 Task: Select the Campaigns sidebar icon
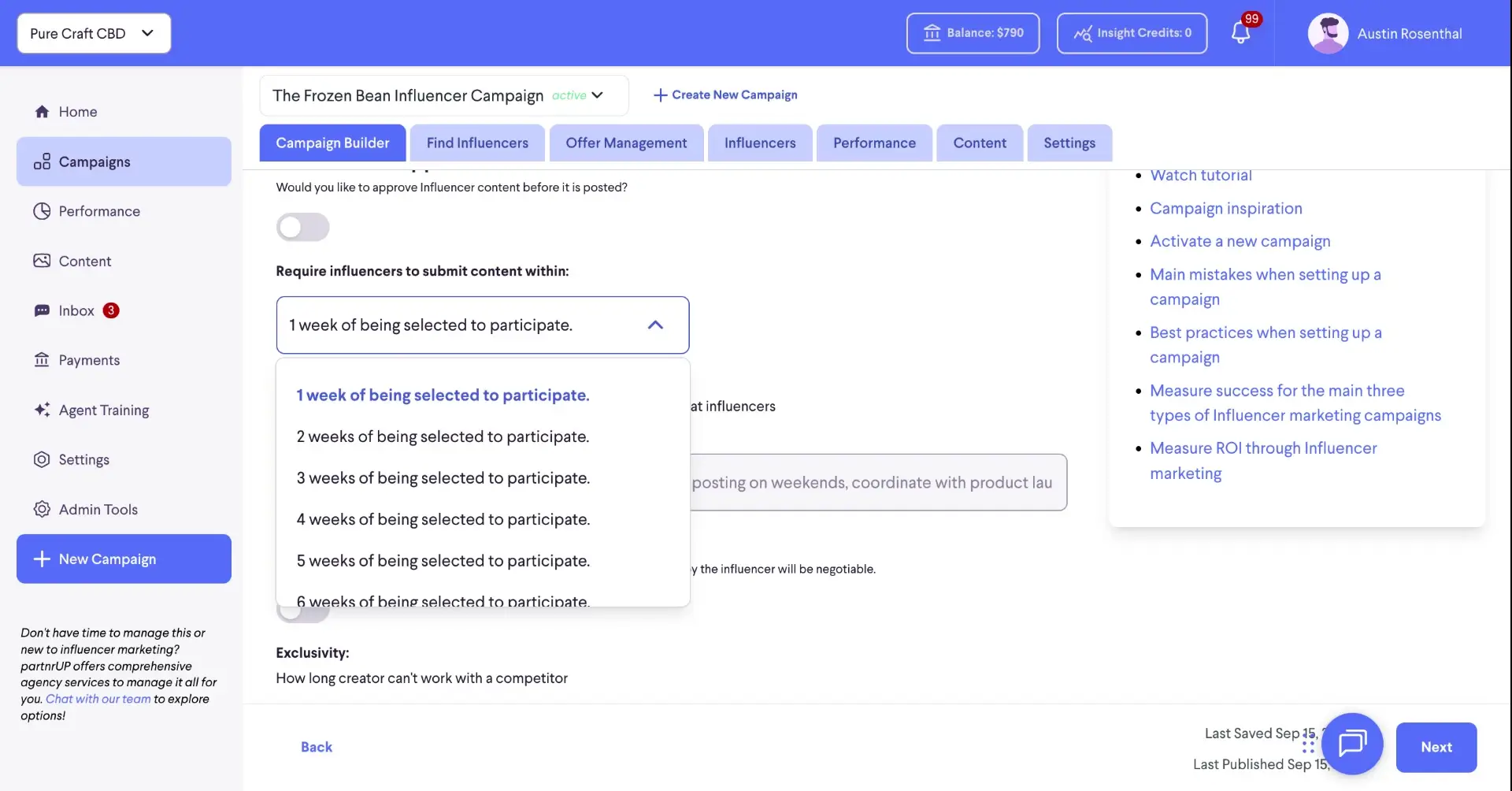point(42,162)
